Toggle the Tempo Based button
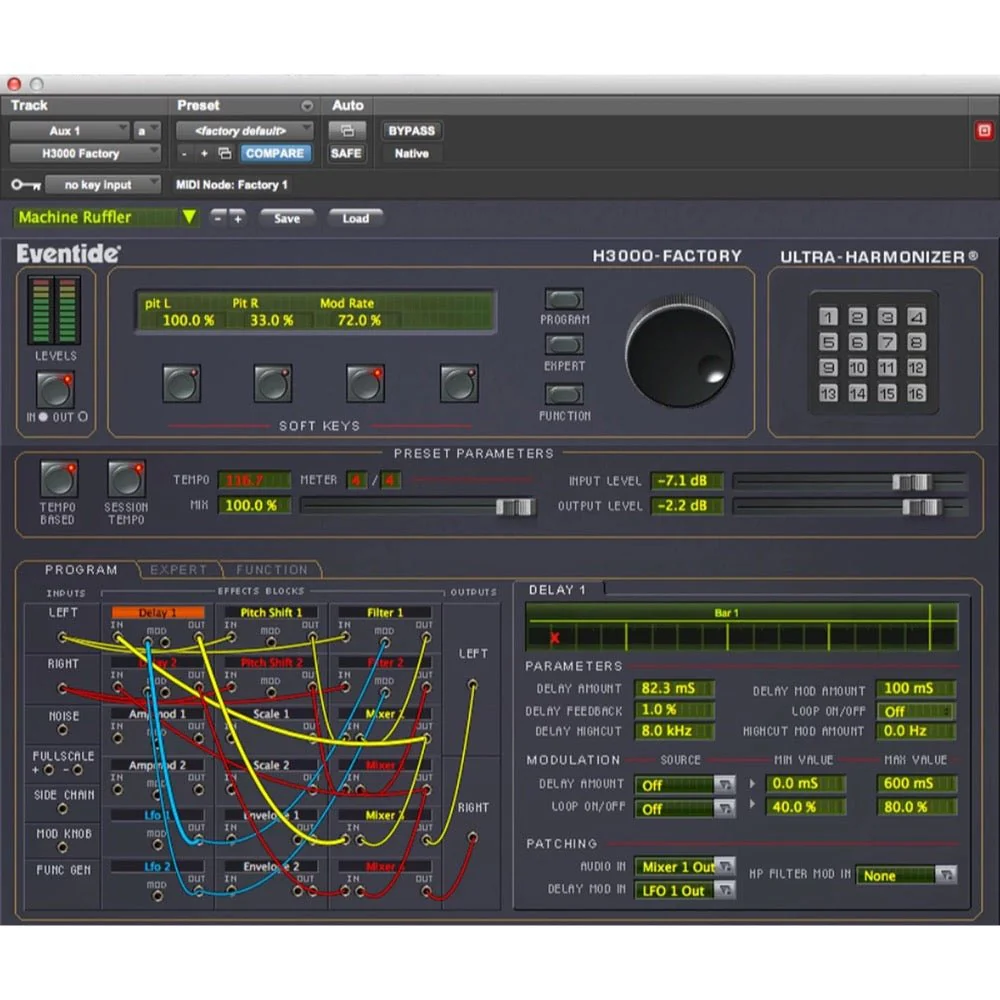Screen dimensions: 1000x1000 point(58,480)
